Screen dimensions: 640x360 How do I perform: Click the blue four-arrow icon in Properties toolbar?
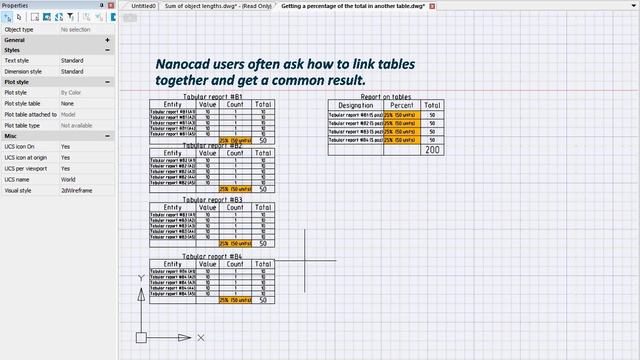(59, 17)
